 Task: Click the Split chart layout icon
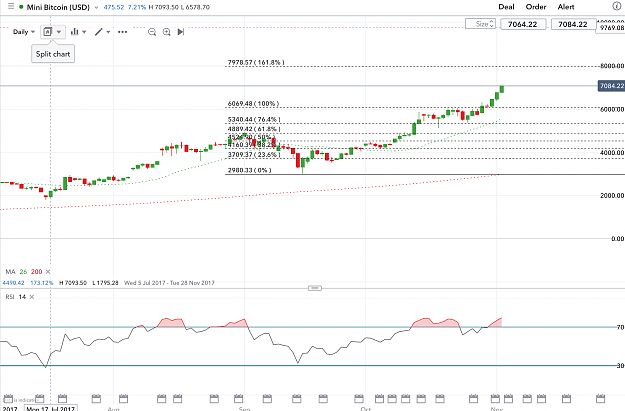tap(47, 32)
